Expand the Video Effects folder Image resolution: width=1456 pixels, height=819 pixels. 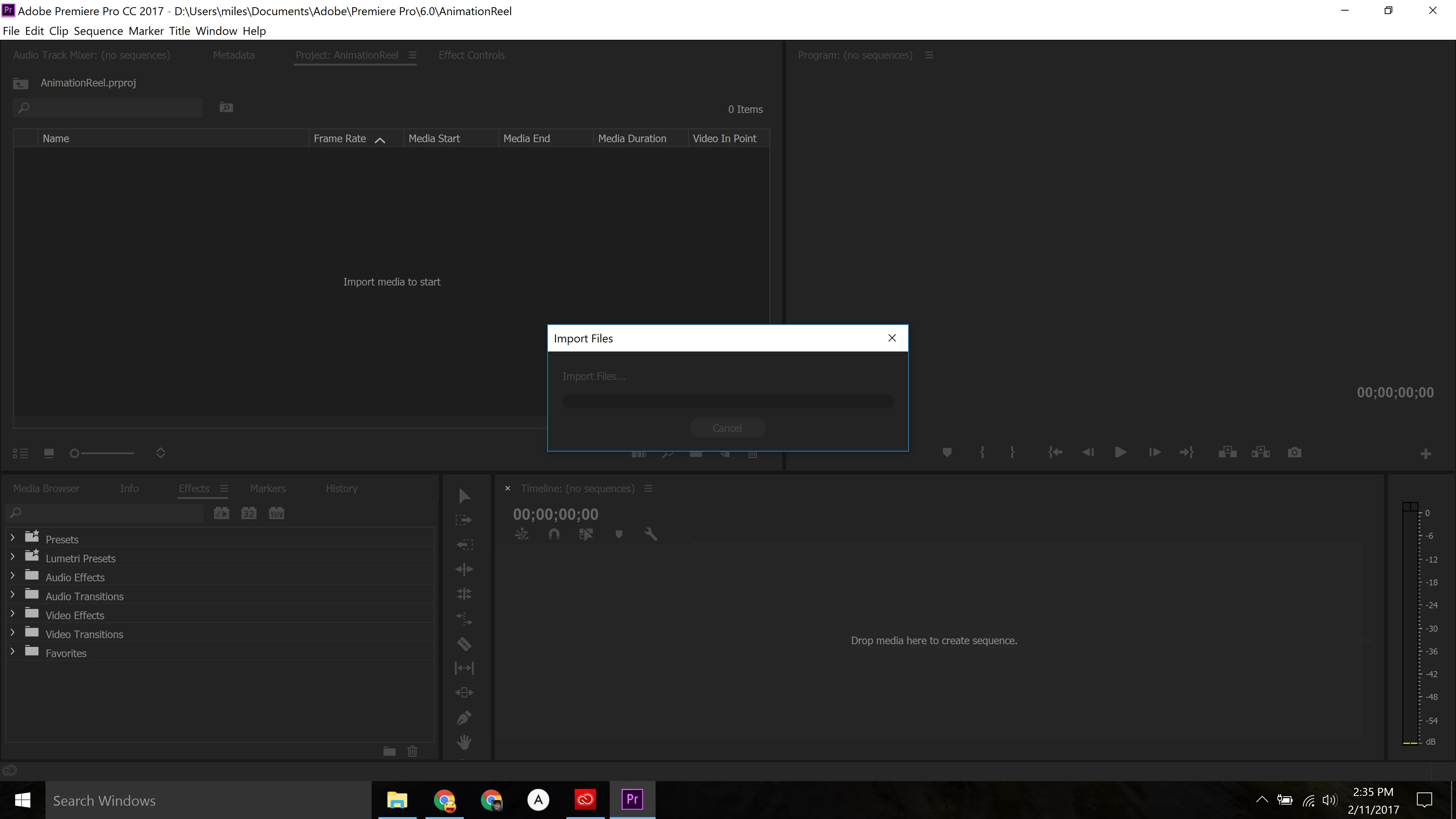click(13, 614)
